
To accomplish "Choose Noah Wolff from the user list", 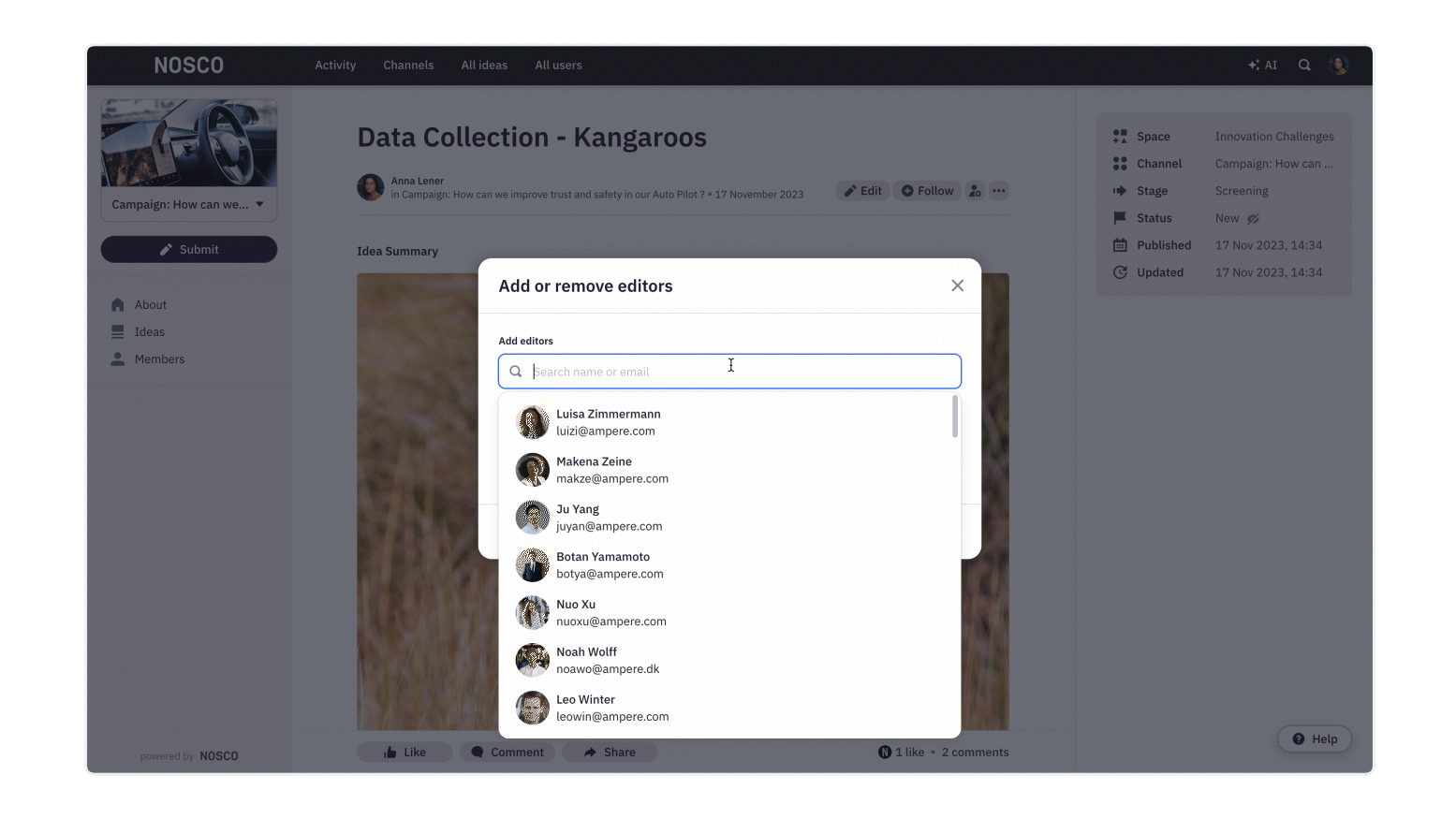I will 729,661.
